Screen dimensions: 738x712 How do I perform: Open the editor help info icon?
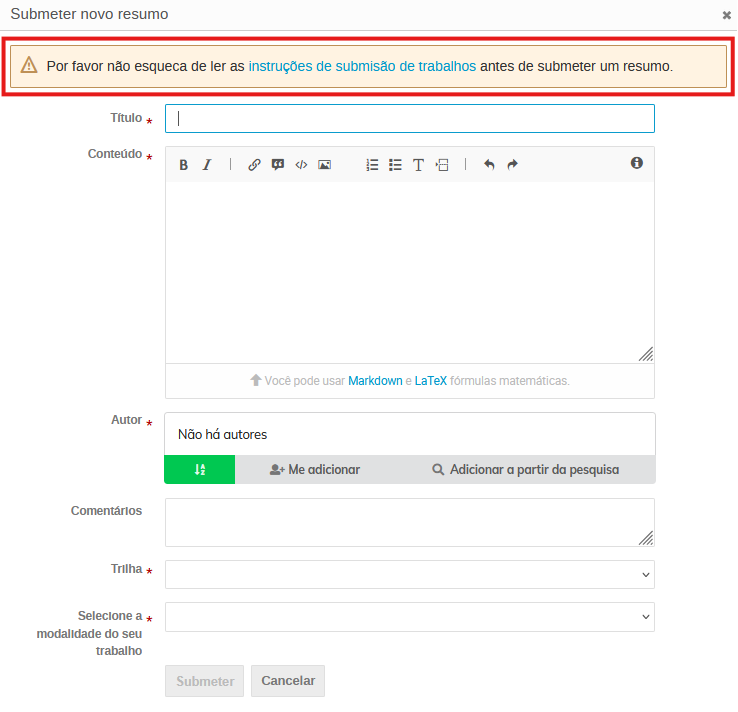tap(636, 163)
